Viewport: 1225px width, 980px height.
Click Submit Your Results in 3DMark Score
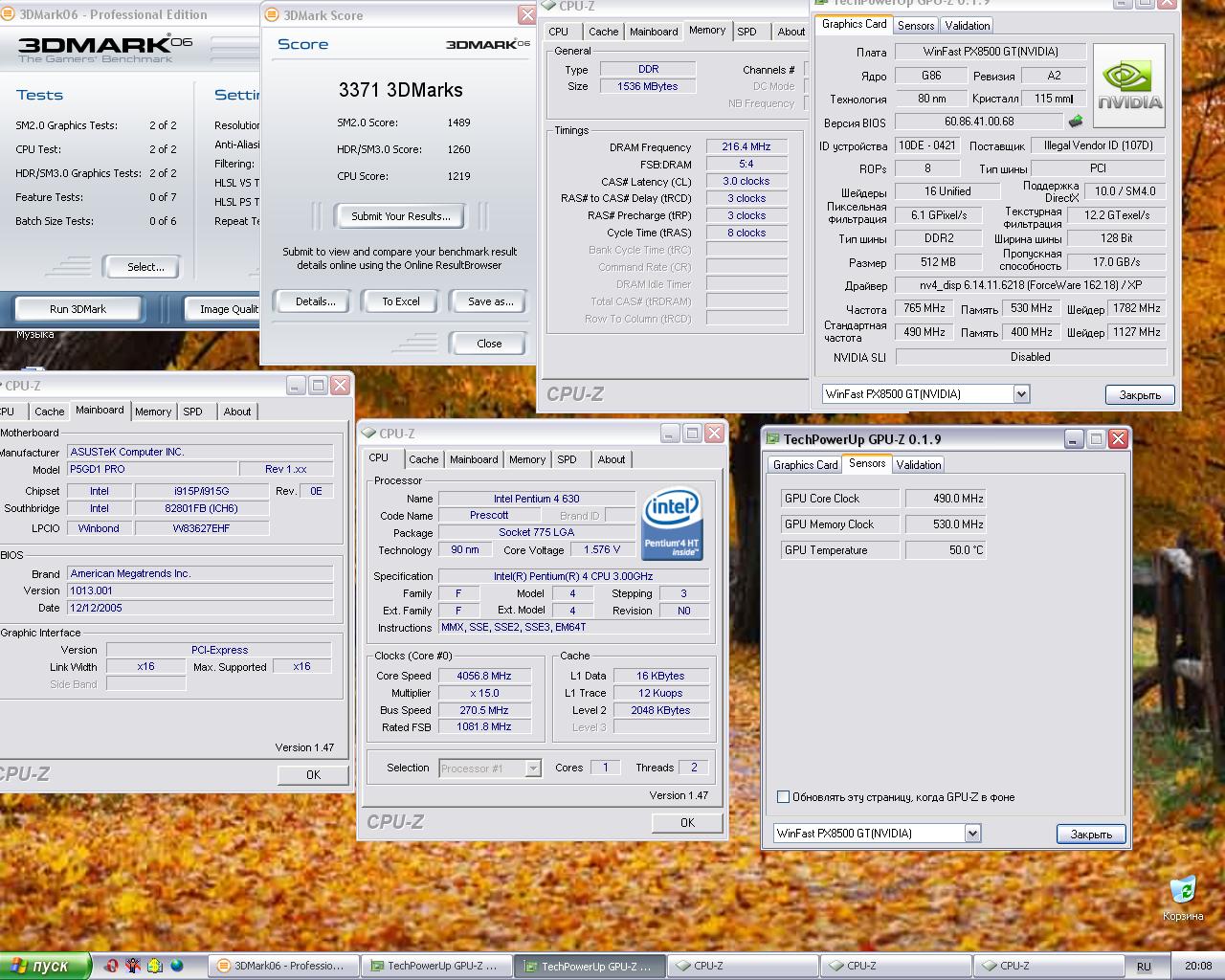tap(400, 216)
